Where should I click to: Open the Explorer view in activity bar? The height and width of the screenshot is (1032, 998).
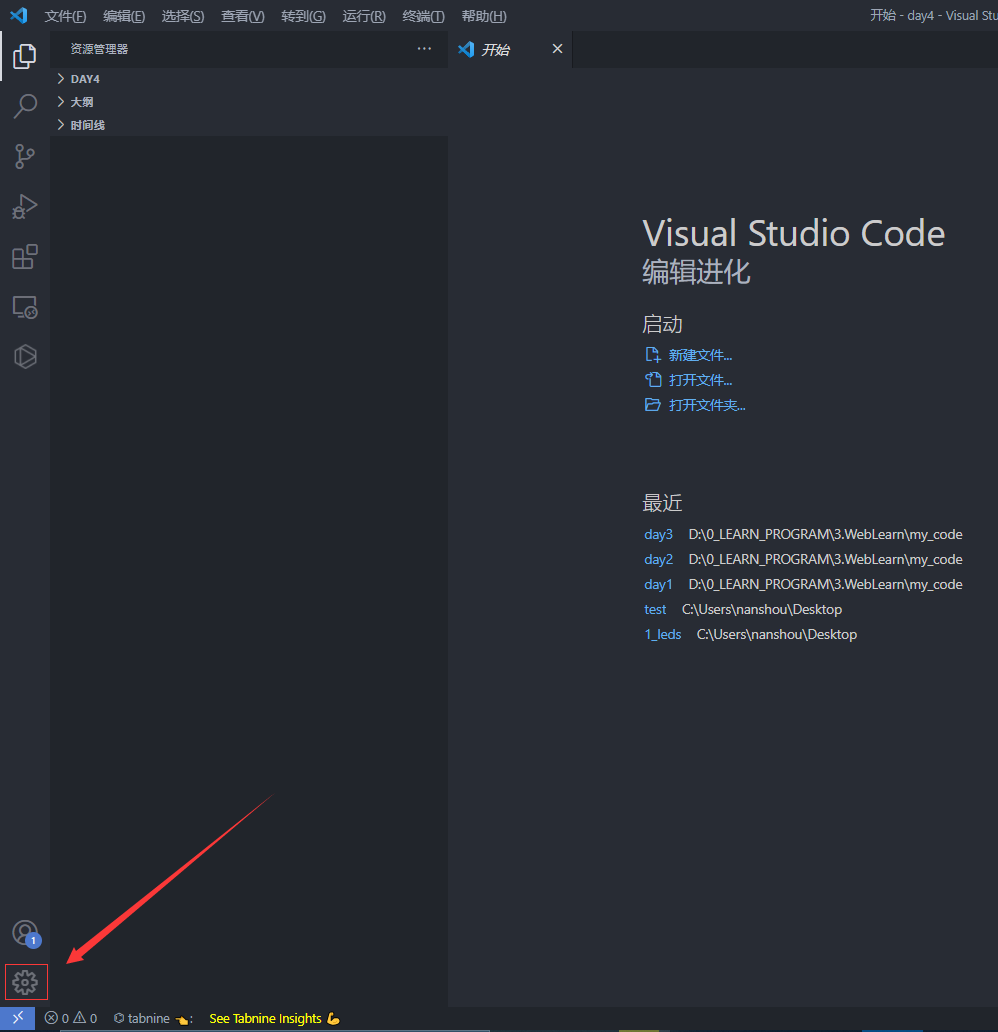click(25, 56)
